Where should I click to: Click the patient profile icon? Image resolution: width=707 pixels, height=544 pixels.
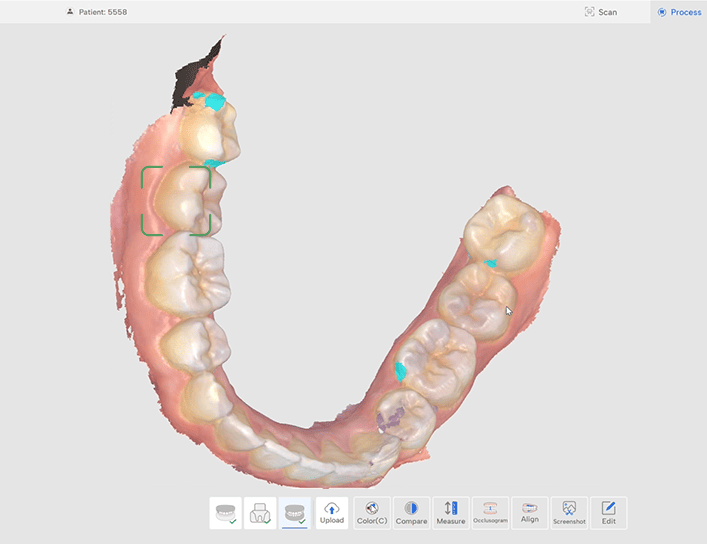click(69, 12)
